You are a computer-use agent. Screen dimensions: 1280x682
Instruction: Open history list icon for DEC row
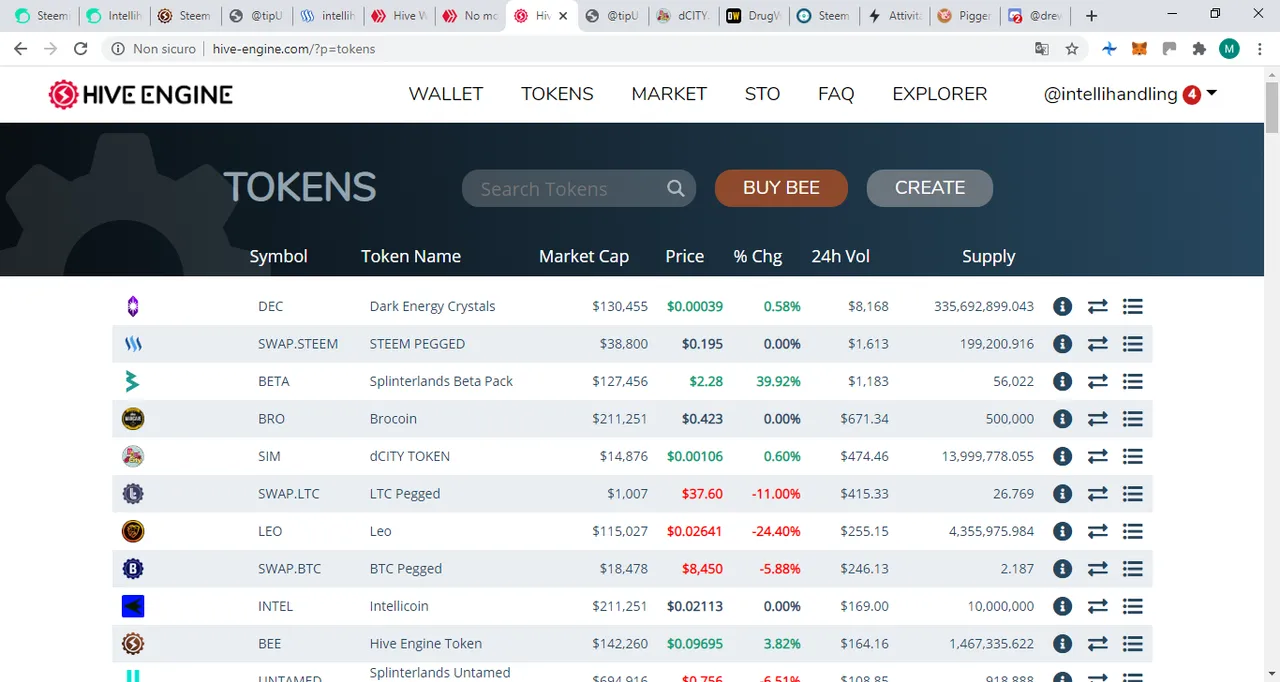1132,306
